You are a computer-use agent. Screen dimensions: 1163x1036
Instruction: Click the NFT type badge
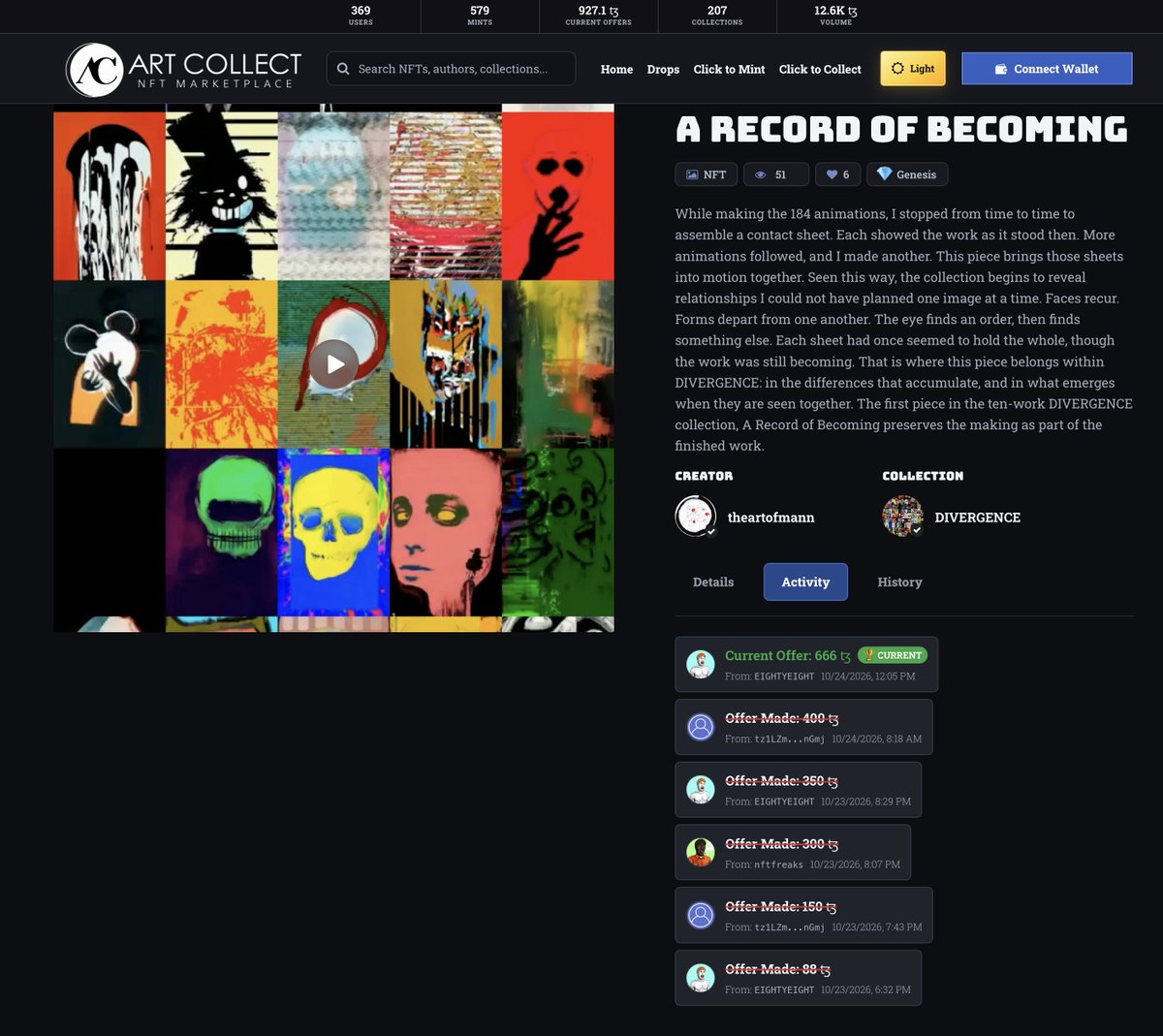point(706,174)
